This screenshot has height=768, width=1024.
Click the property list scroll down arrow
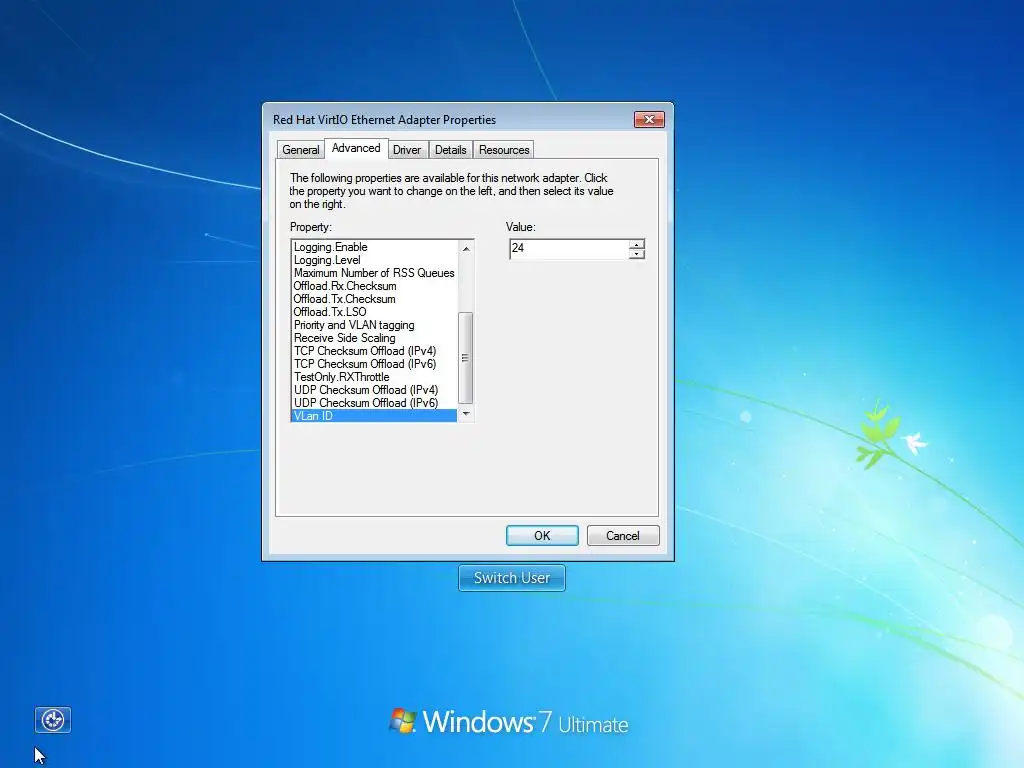click(466, 413)
